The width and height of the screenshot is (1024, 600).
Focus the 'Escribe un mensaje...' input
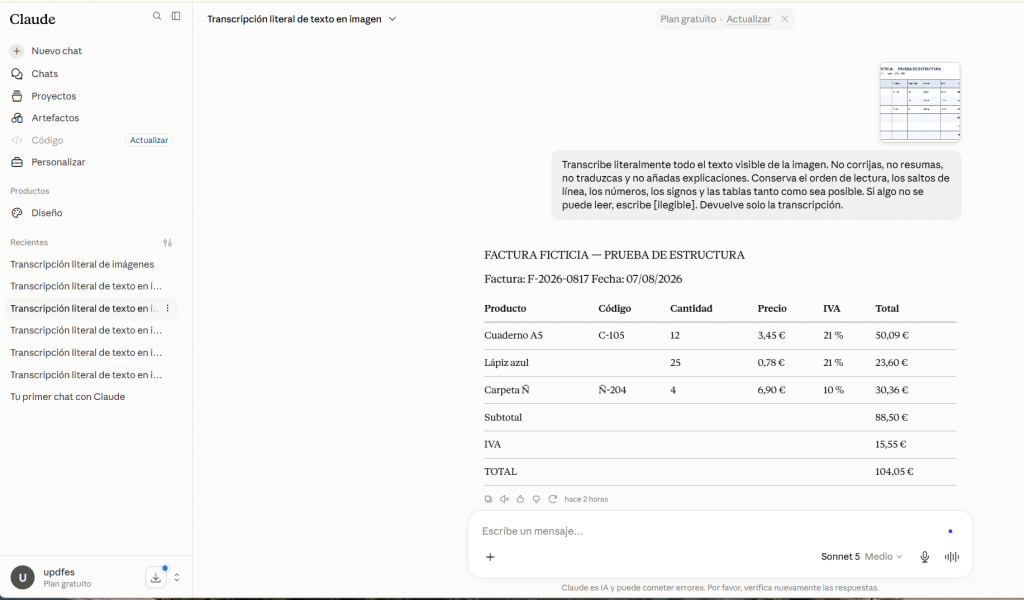pos(709,531)
